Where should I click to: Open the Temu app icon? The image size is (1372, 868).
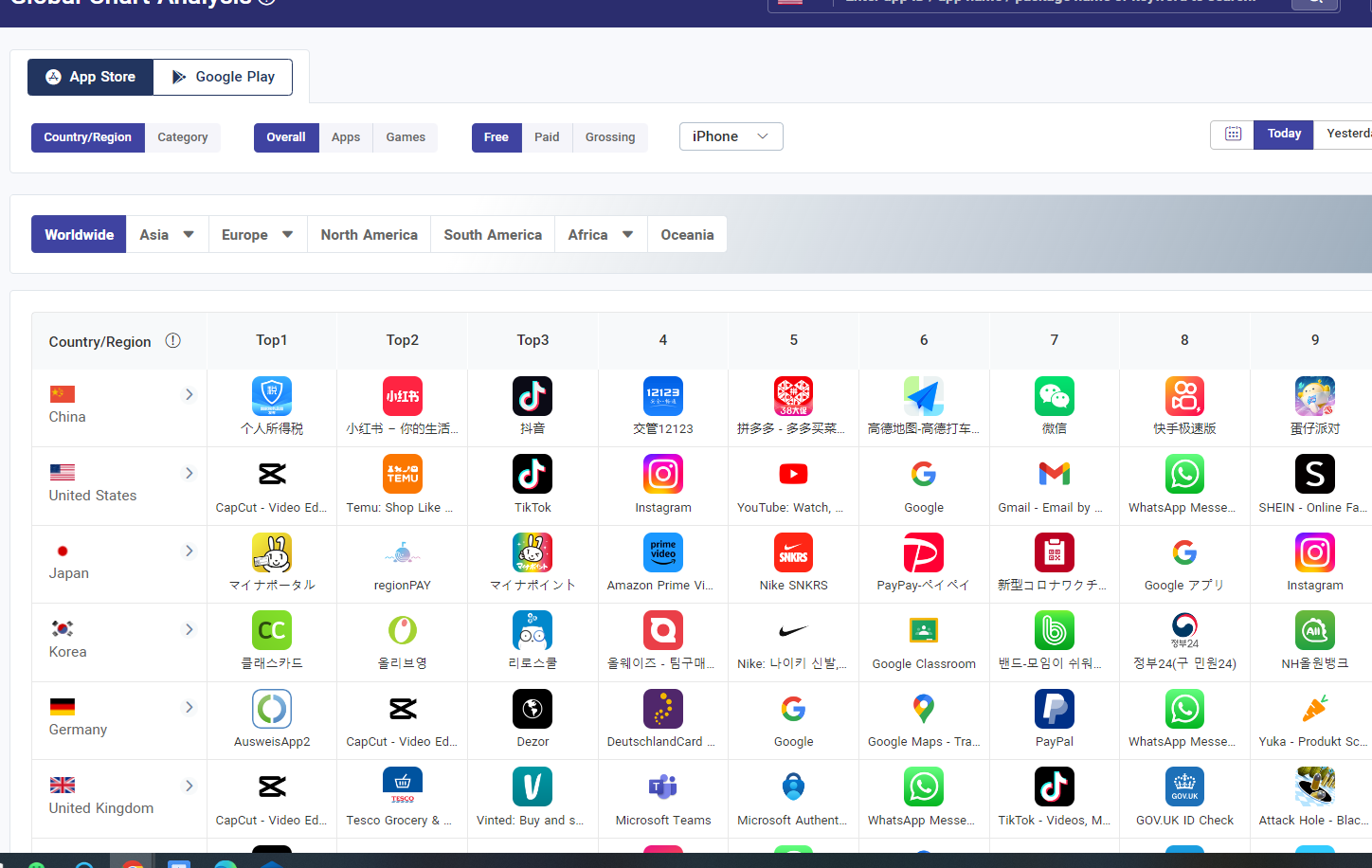point(403,474)
